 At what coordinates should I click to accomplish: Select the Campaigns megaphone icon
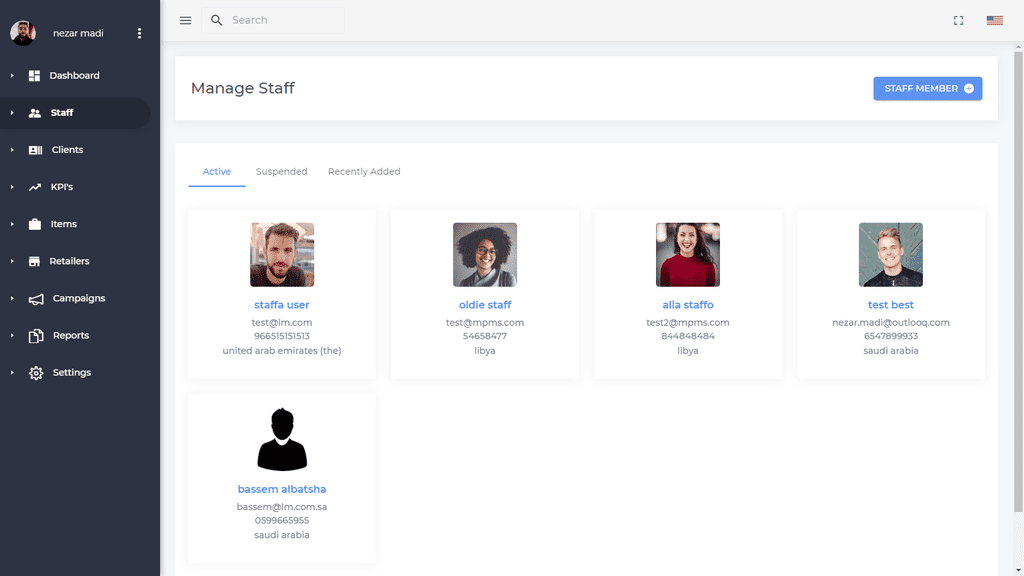(36, 299)
